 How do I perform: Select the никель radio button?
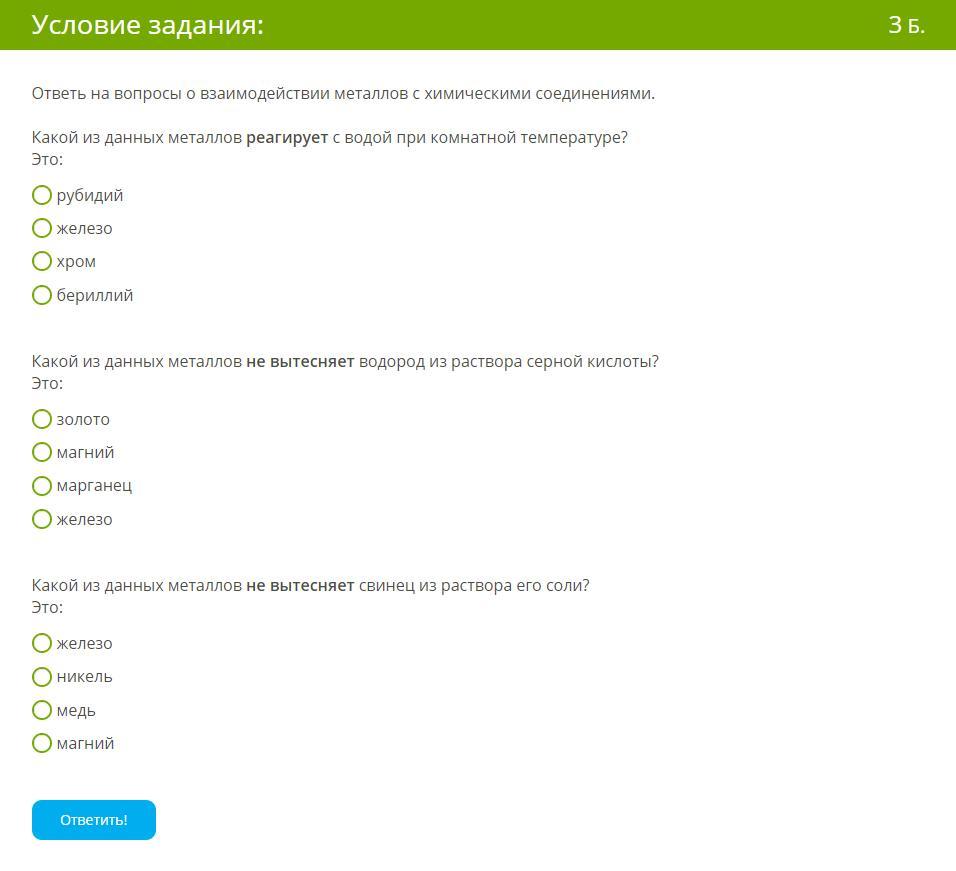tap(42, 676)
